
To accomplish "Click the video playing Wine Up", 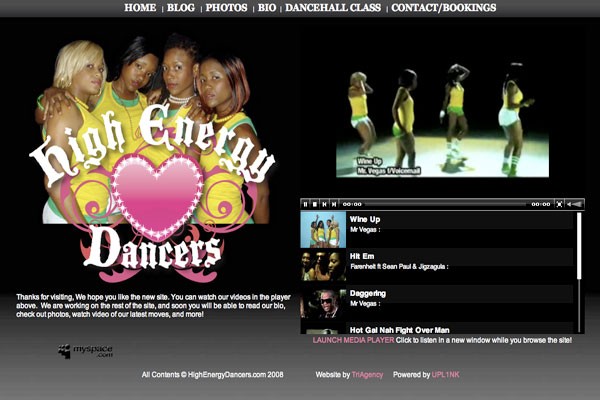I will tap(442, 119).
